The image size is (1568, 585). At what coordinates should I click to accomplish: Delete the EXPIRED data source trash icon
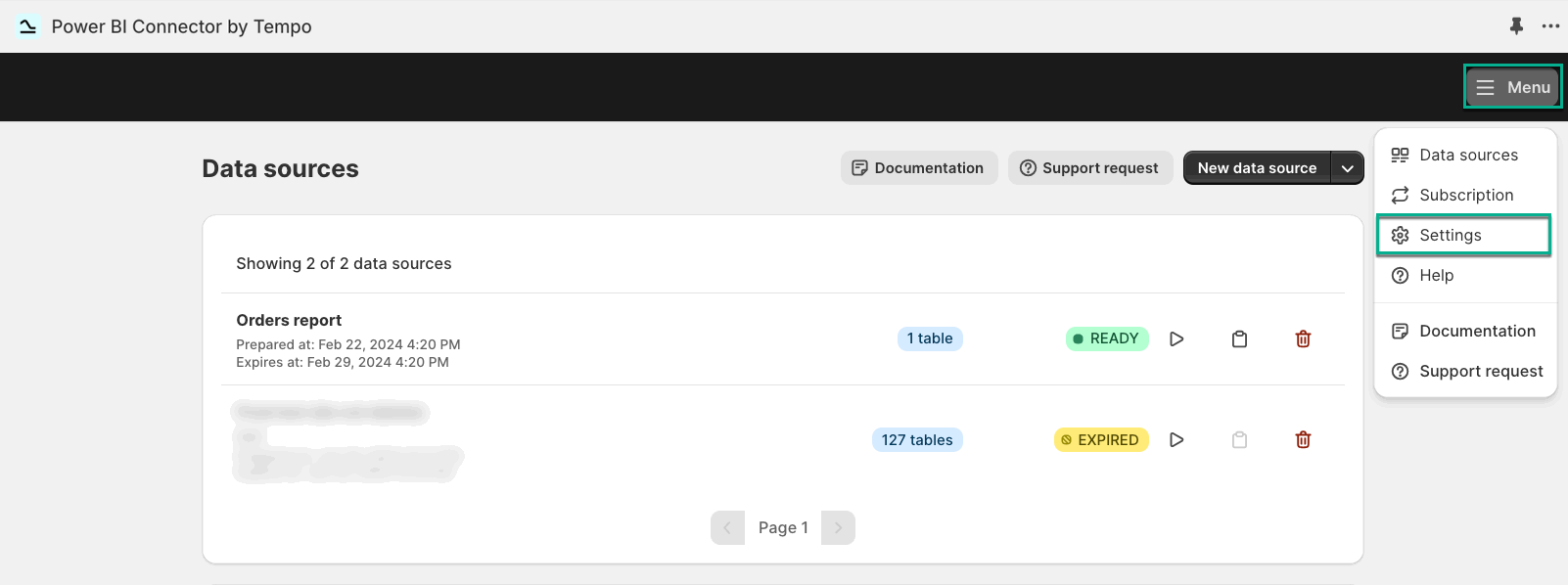(1303, 440)
